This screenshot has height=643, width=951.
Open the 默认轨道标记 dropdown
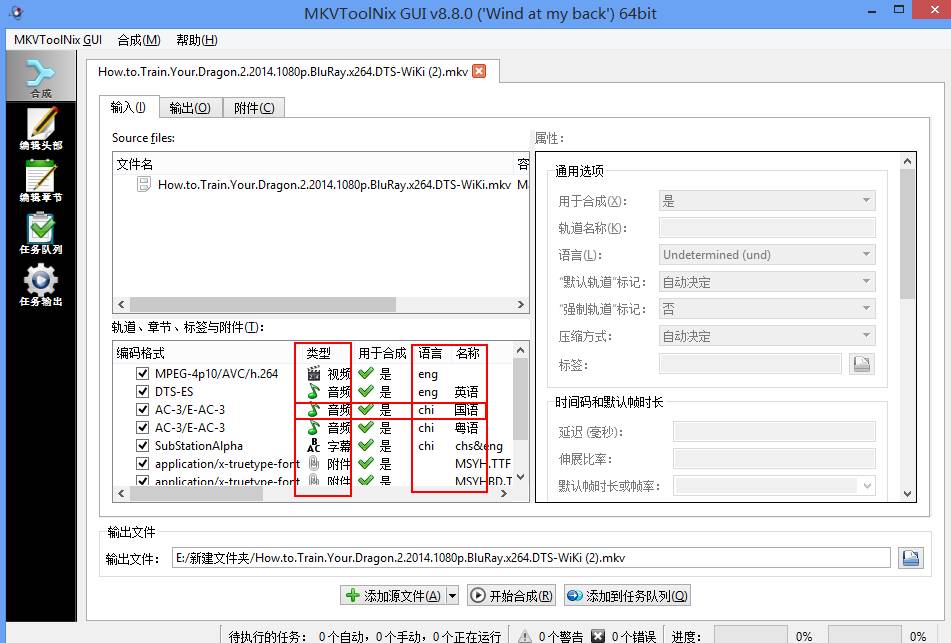pos(767,282)
